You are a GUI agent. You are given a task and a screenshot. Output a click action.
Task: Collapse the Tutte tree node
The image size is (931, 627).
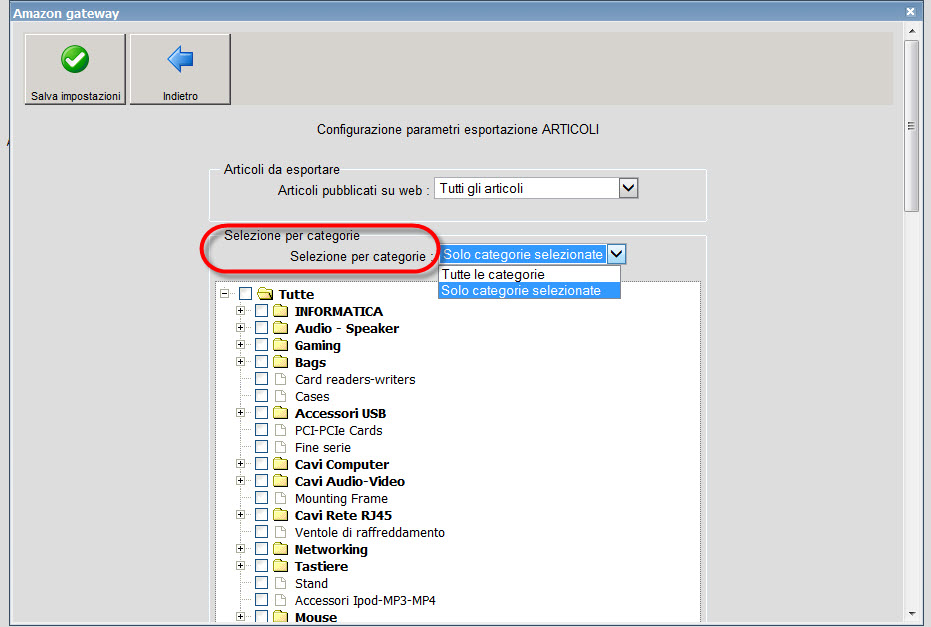tap(224, 293)
